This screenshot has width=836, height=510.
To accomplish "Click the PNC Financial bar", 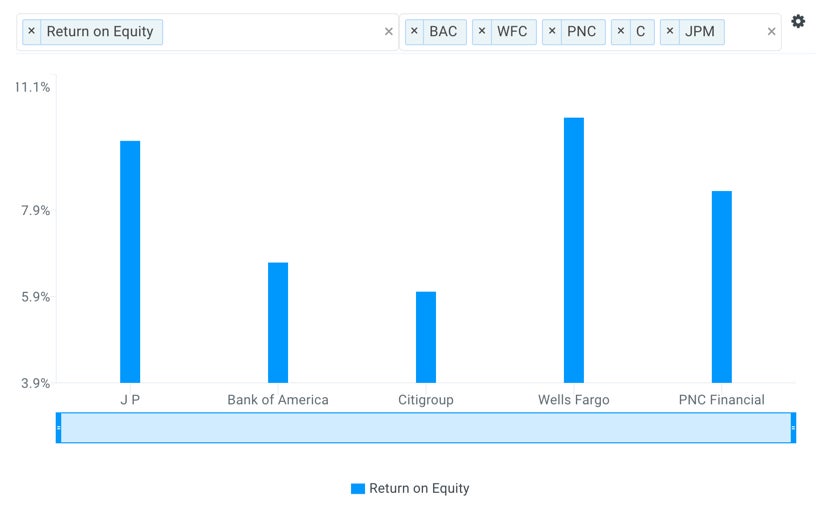I will [x=722, y=287].
